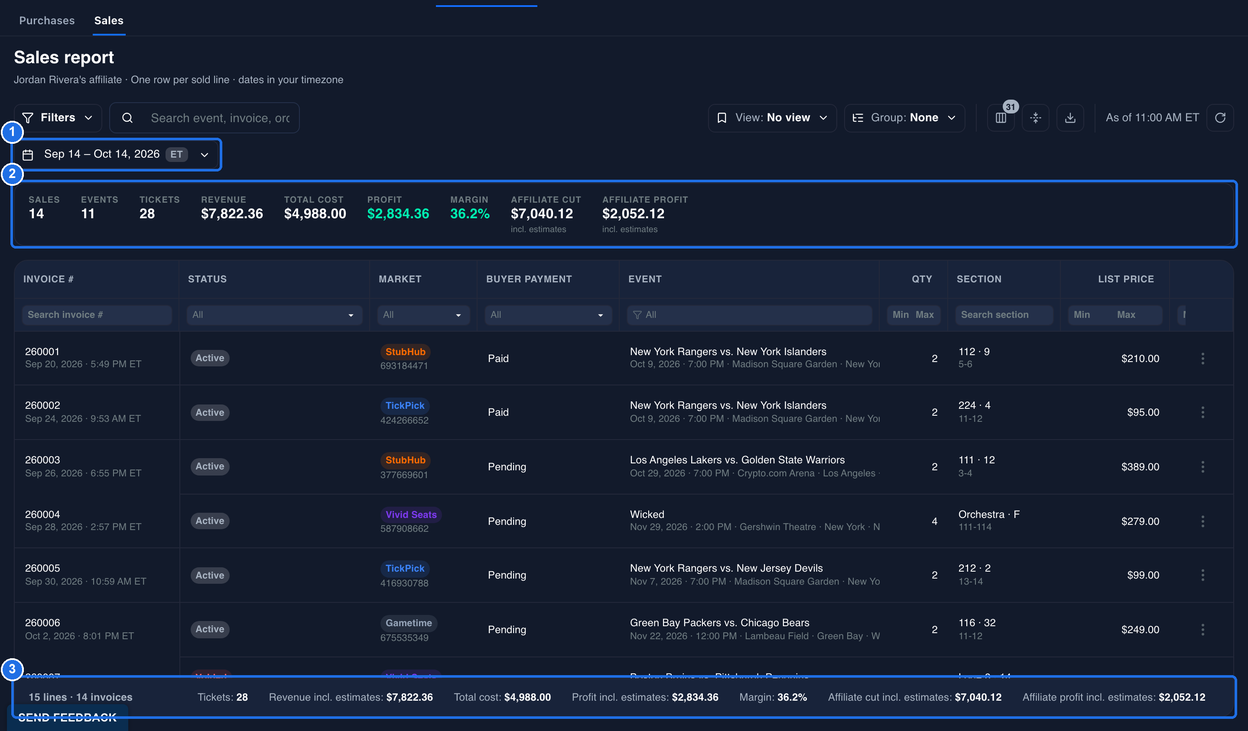The height and width of the screenshot is (731, 1248).
Task: Click the magnifier icon in search box
Action: pos(128,118)
